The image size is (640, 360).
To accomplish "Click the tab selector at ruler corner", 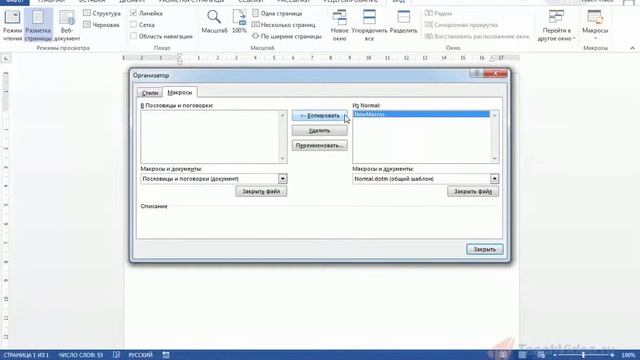I will [x=6, y=58].
